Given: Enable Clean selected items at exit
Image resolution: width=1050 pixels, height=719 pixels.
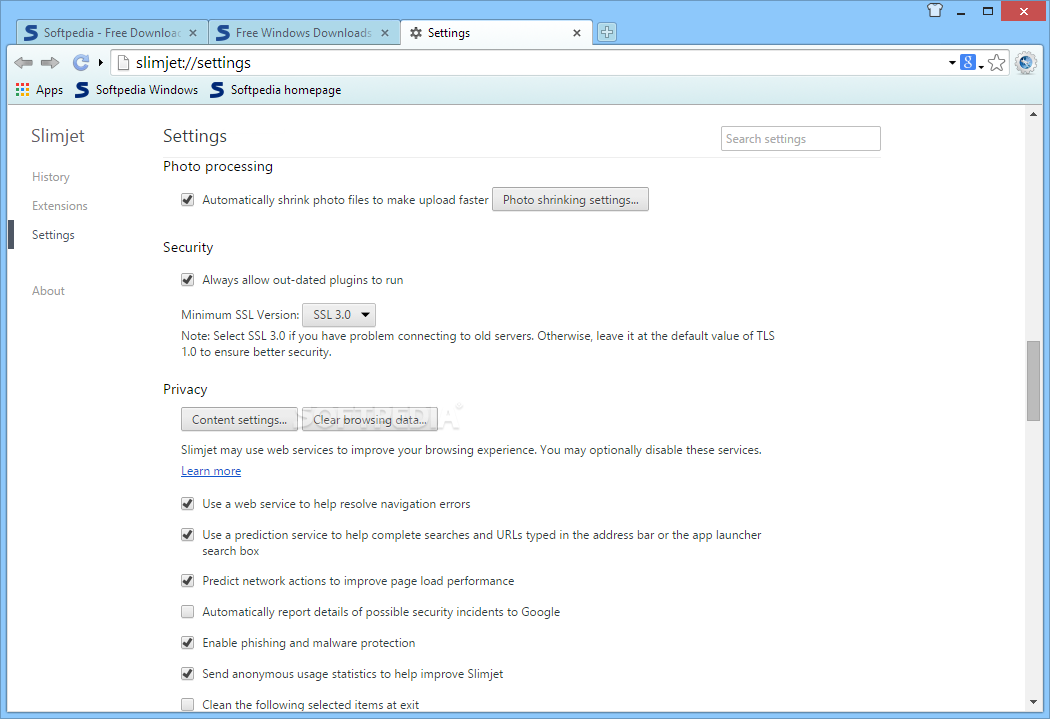Looking at the screenshot, I should (x=188, y=704).
